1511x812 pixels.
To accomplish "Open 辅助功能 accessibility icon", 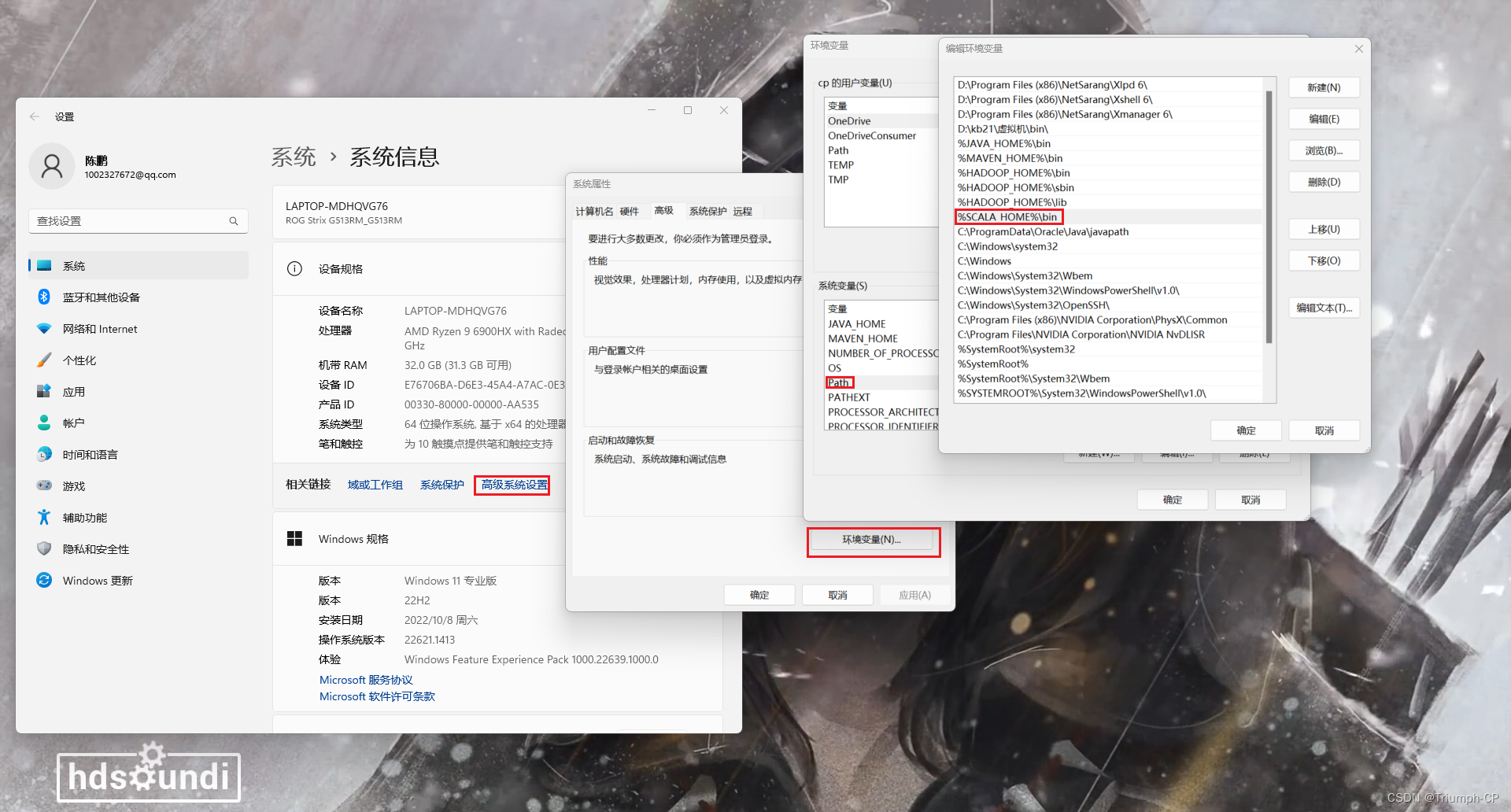I will (44, 517).
